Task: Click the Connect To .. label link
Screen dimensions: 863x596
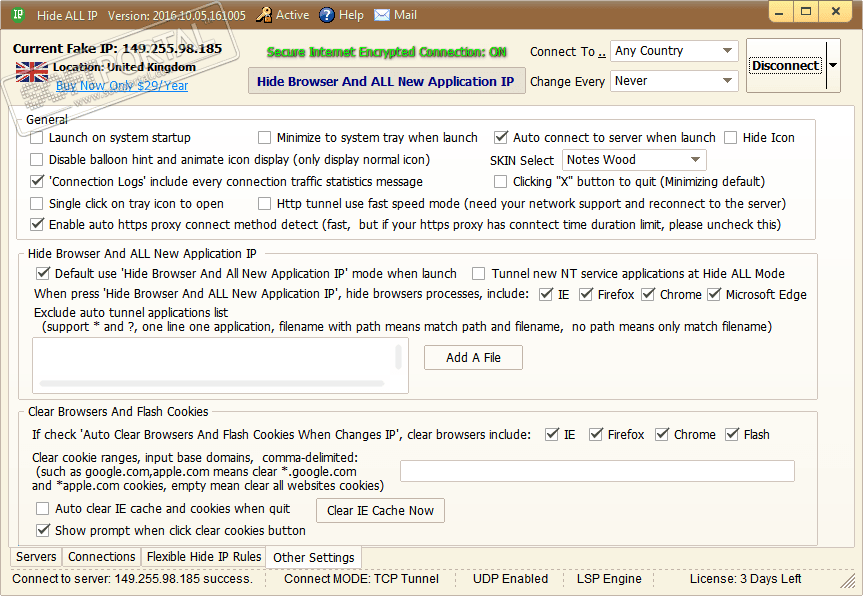Action: coord(568,52)
